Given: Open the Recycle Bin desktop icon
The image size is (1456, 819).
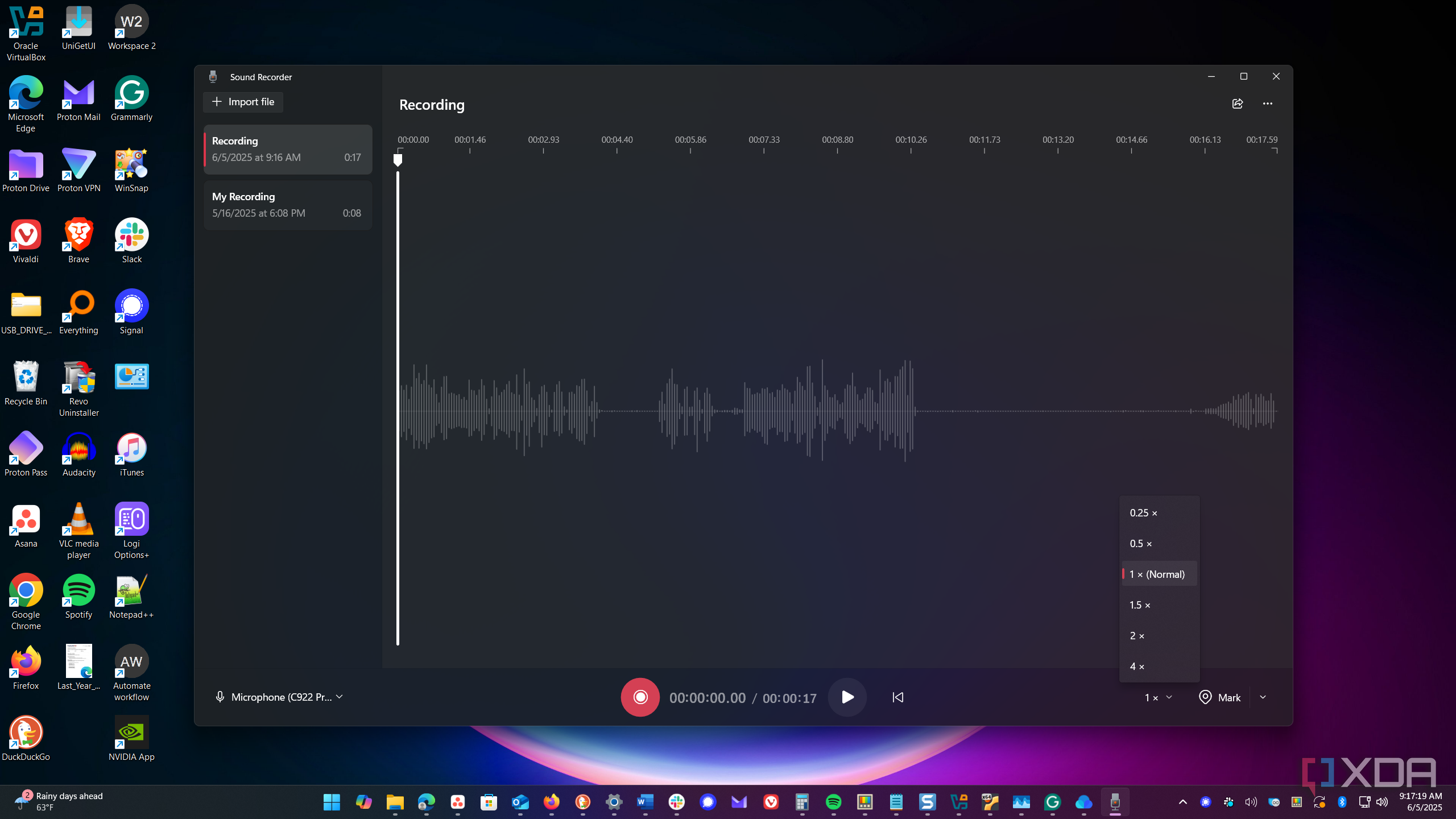Looking at the screenshot, I should coord(26,384).
